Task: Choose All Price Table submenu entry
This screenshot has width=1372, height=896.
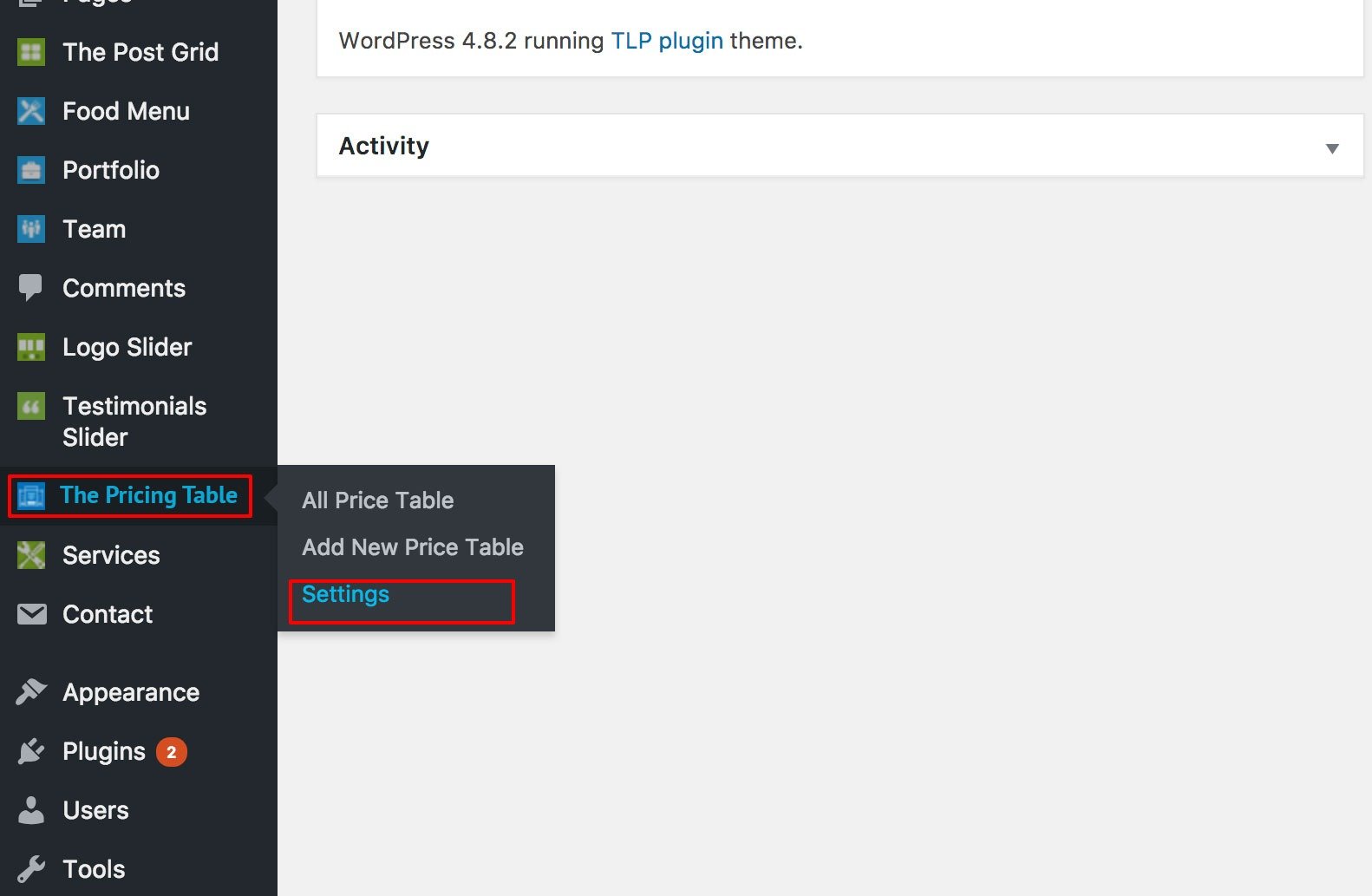Action: (377, 500)
